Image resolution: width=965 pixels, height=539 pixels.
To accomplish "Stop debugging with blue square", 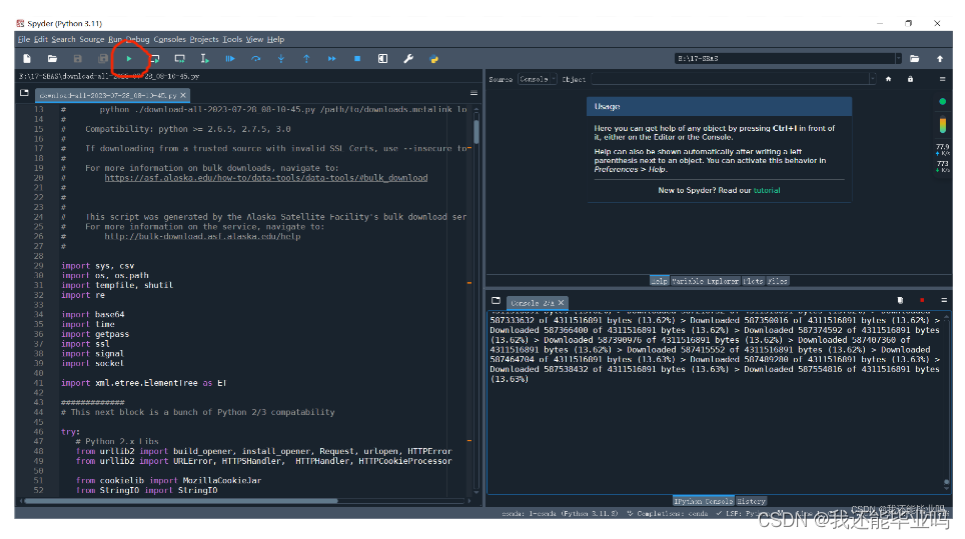I will (357, 58).
